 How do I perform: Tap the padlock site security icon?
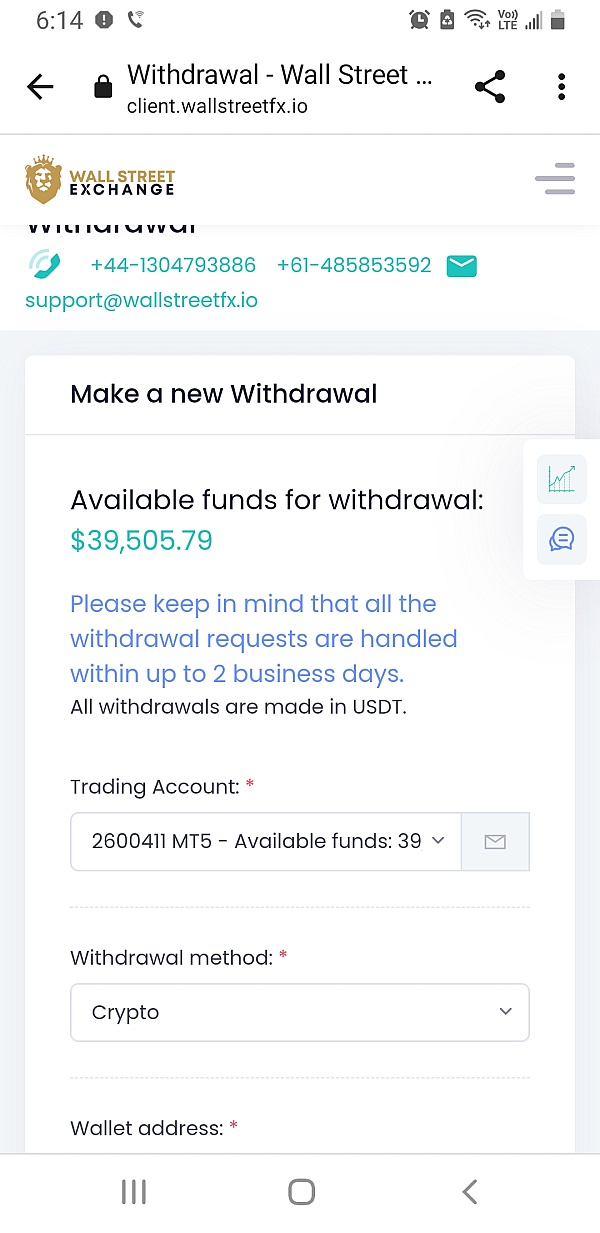point(102,88)
